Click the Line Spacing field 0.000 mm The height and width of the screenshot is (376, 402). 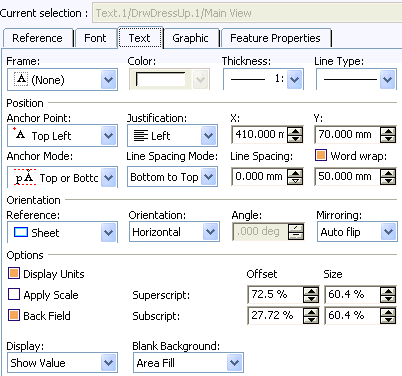pyautogui.click(x=259, y=177)
